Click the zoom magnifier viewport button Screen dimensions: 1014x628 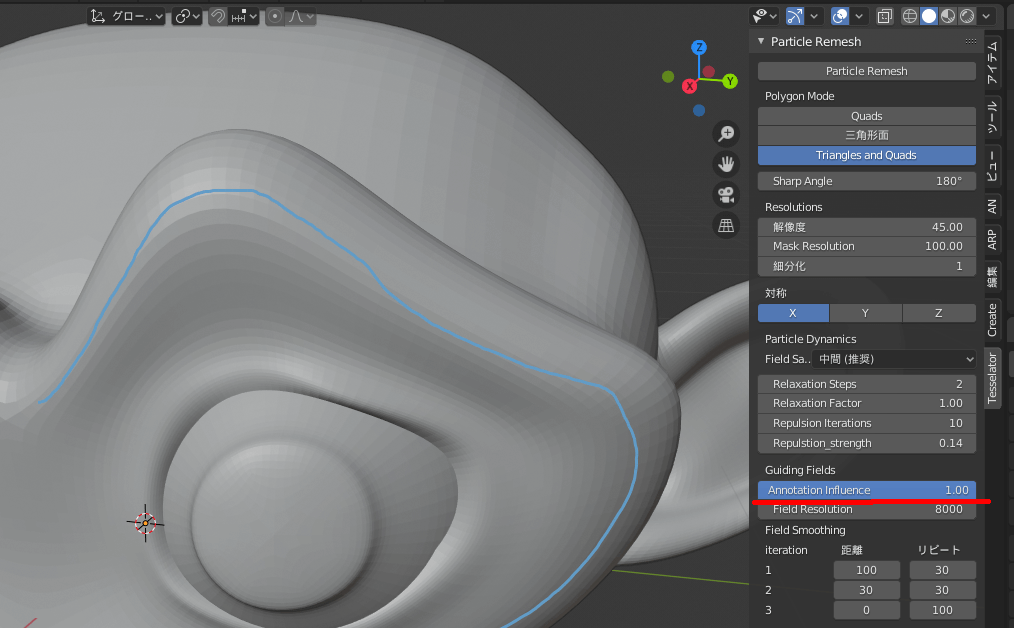pyautogui.click(x=726, y=134)
